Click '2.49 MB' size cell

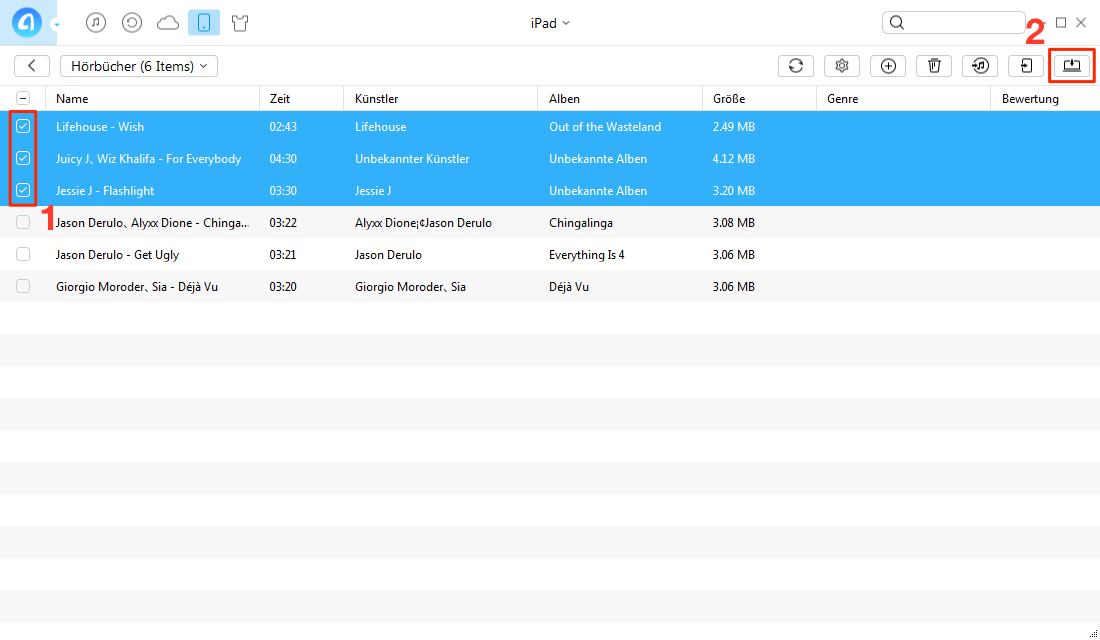[734, 127]
